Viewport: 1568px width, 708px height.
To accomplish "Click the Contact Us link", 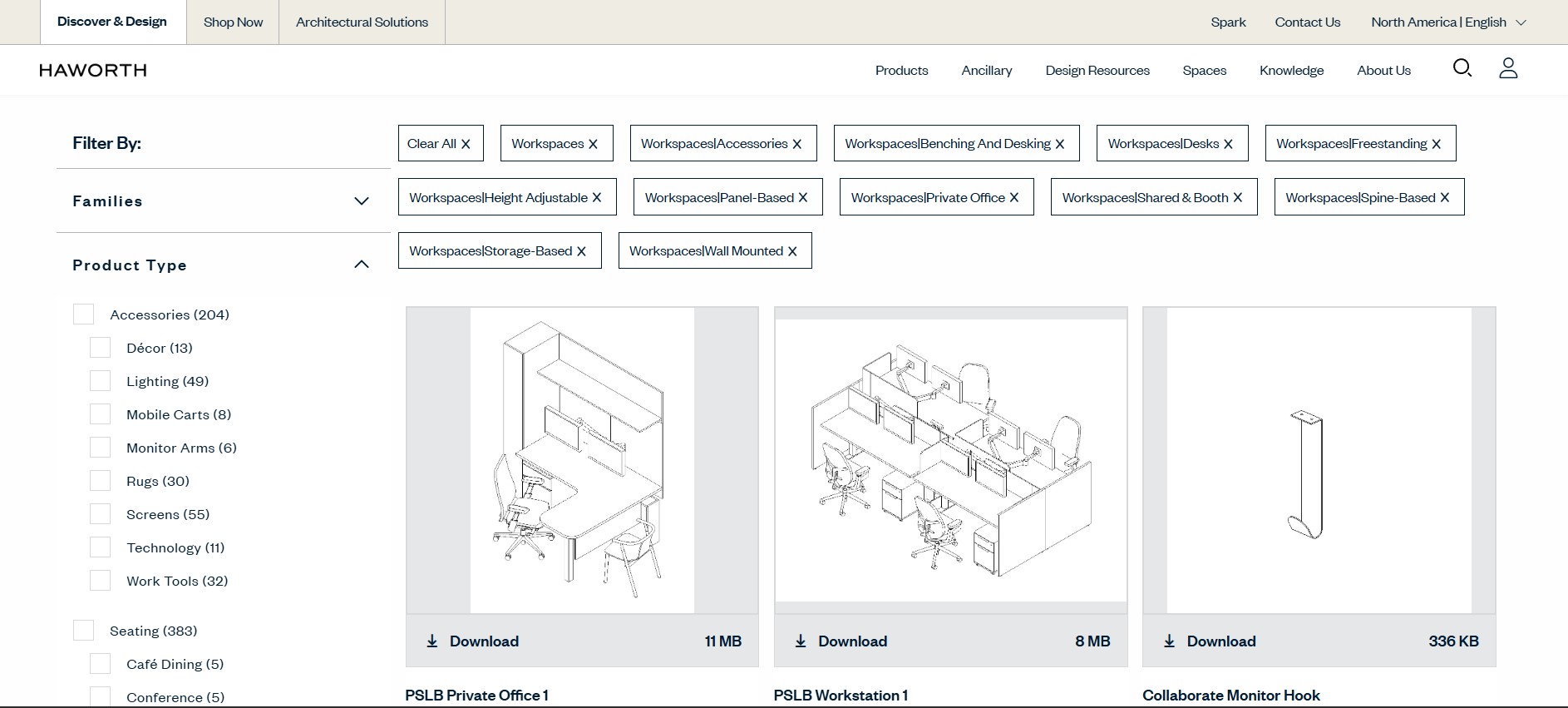I will (1307, 22).
